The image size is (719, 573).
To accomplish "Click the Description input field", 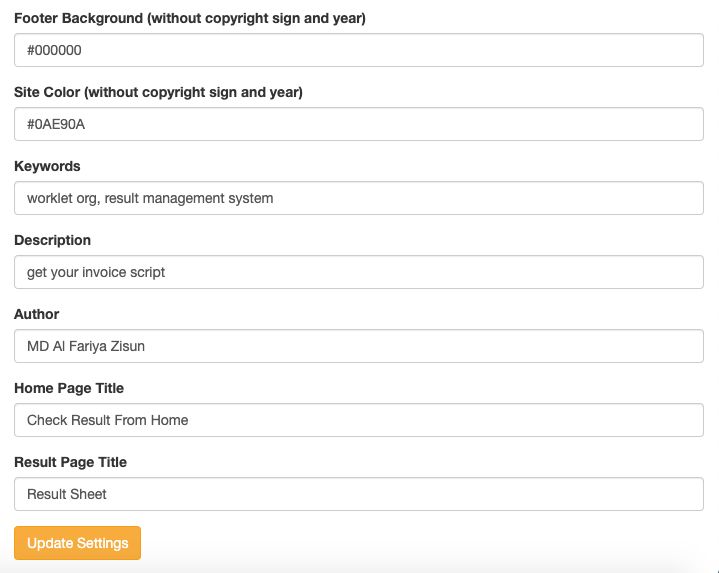I will pos(359,272).
